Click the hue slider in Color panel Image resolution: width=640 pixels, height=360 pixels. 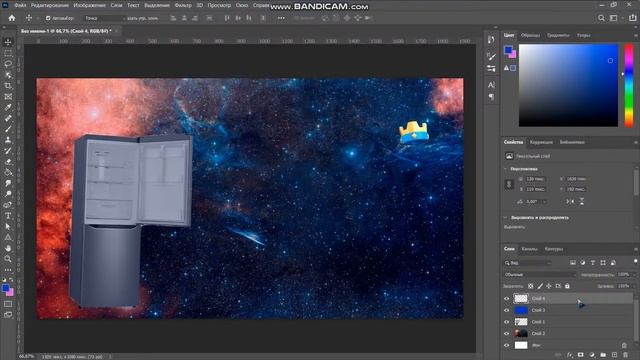point(629,85)
